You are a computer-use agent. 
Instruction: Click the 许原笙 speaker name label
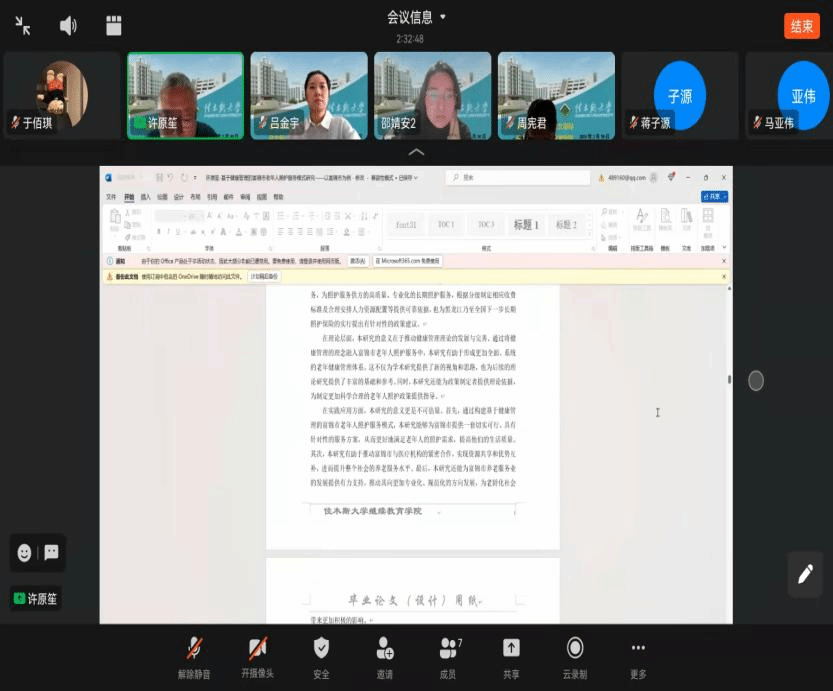click(36, 599)
